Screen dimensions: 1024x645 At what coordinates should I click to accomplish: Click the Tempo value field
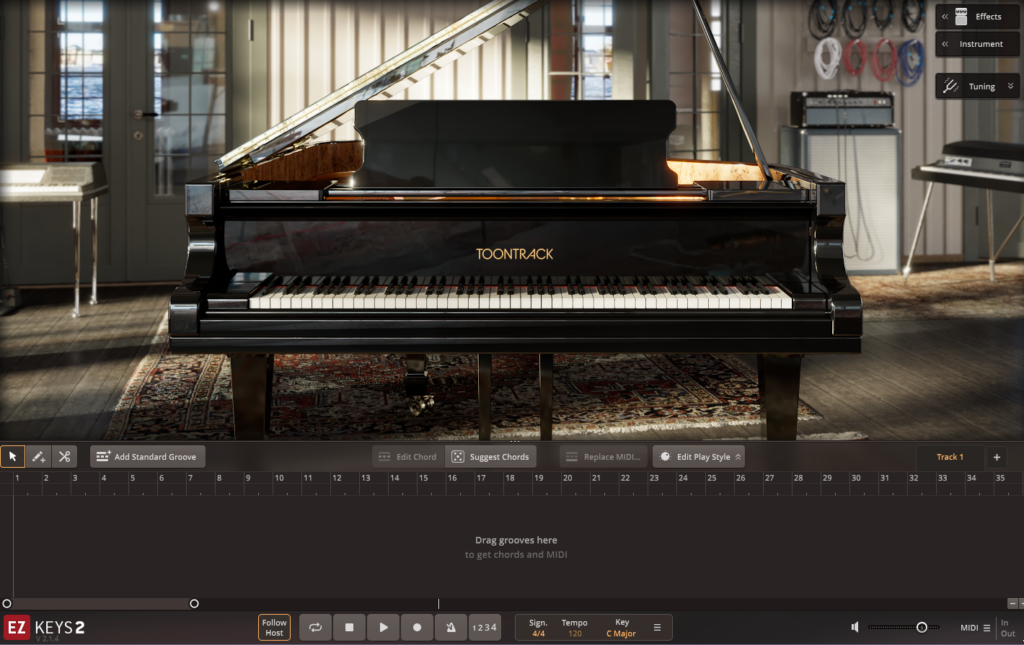click(x=574, y=633)
